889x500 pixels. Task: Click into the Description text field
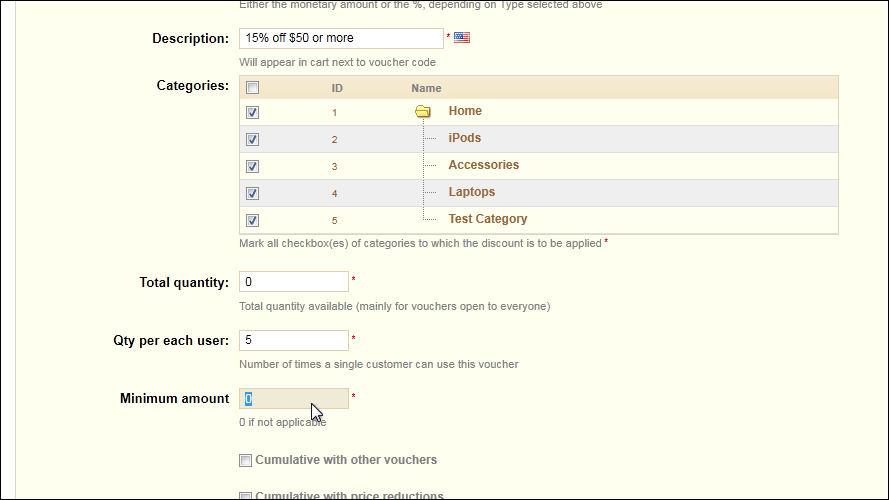[341, 38]
